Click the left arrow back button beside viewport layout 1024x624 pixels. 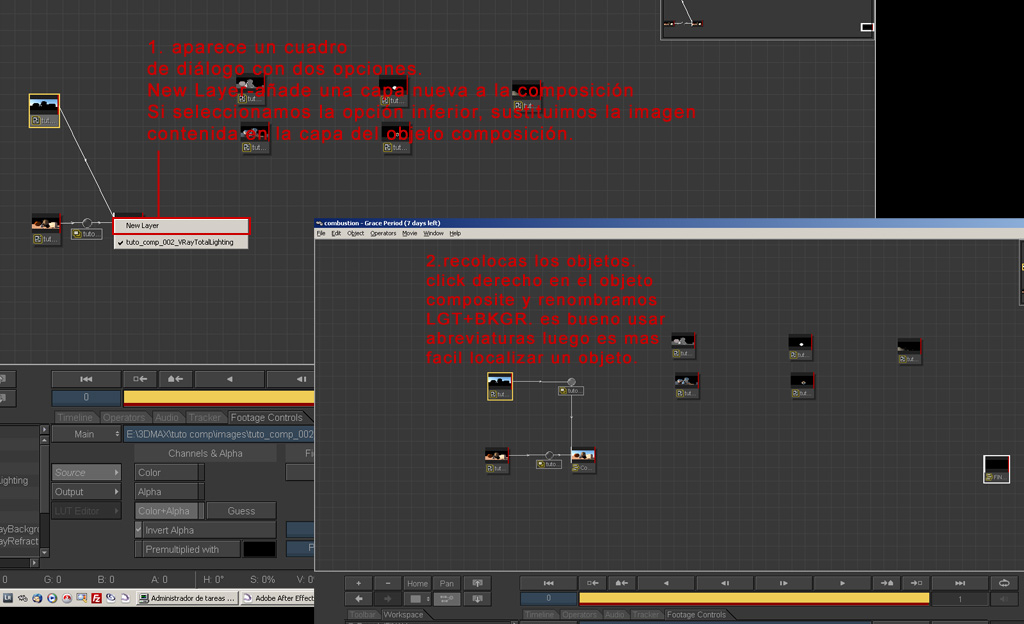(359, 599)
